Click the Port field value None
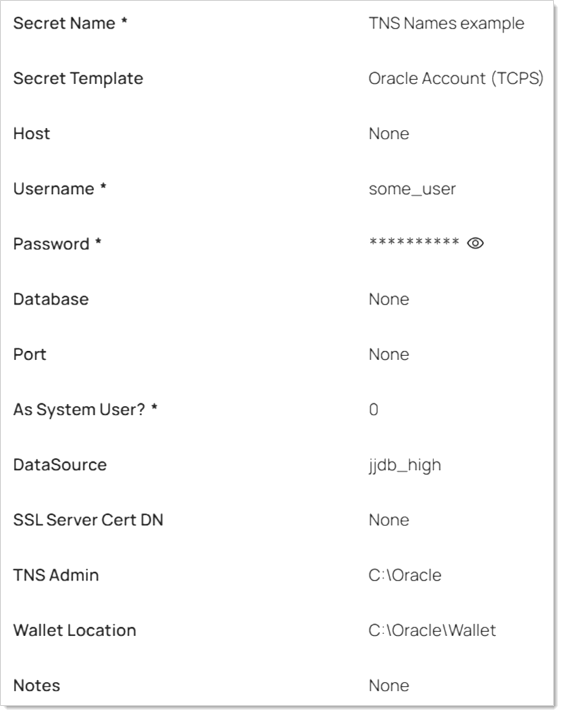The width and height of the screenshot is (562, 714). [389, 354]
